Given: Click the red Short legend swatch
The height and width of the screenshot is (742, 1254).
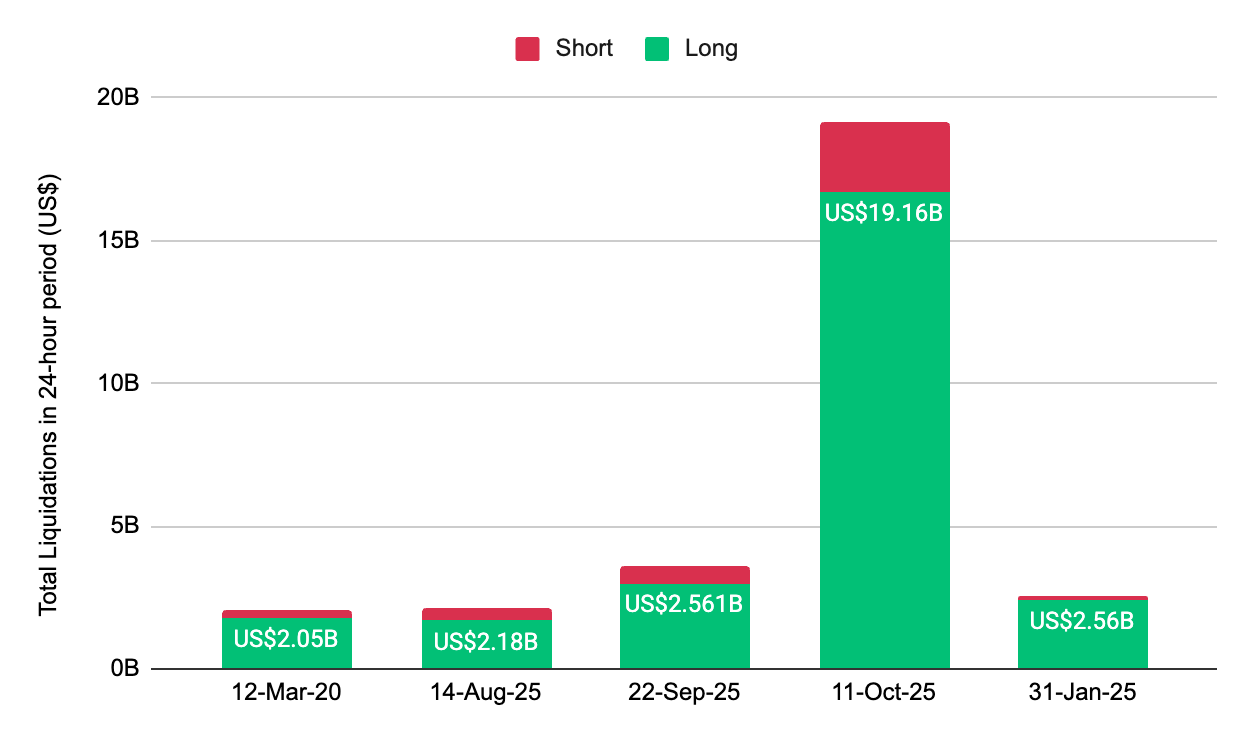Looking at the screenshot, I should click(528, 48).
